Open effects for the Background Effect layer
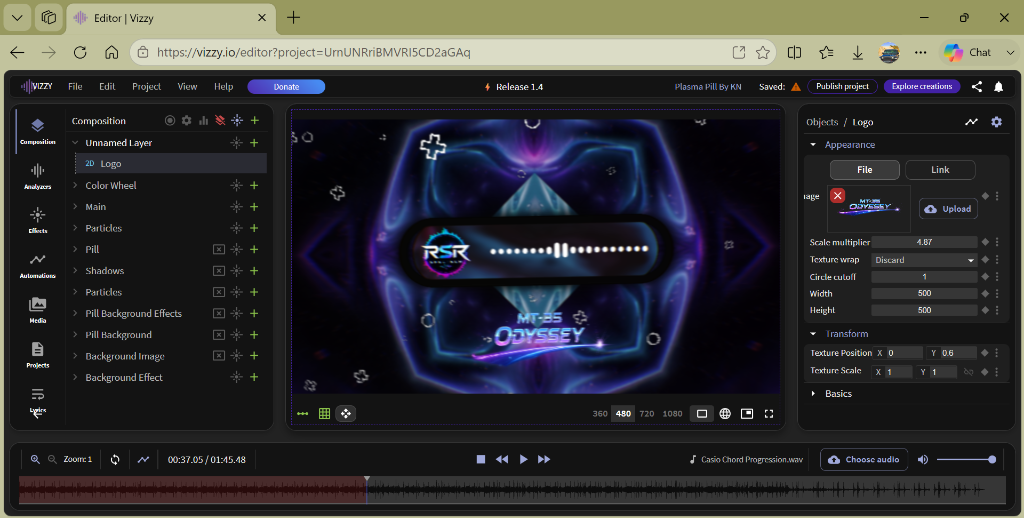This screenshot has width=1024, height=518. (236, 377)
